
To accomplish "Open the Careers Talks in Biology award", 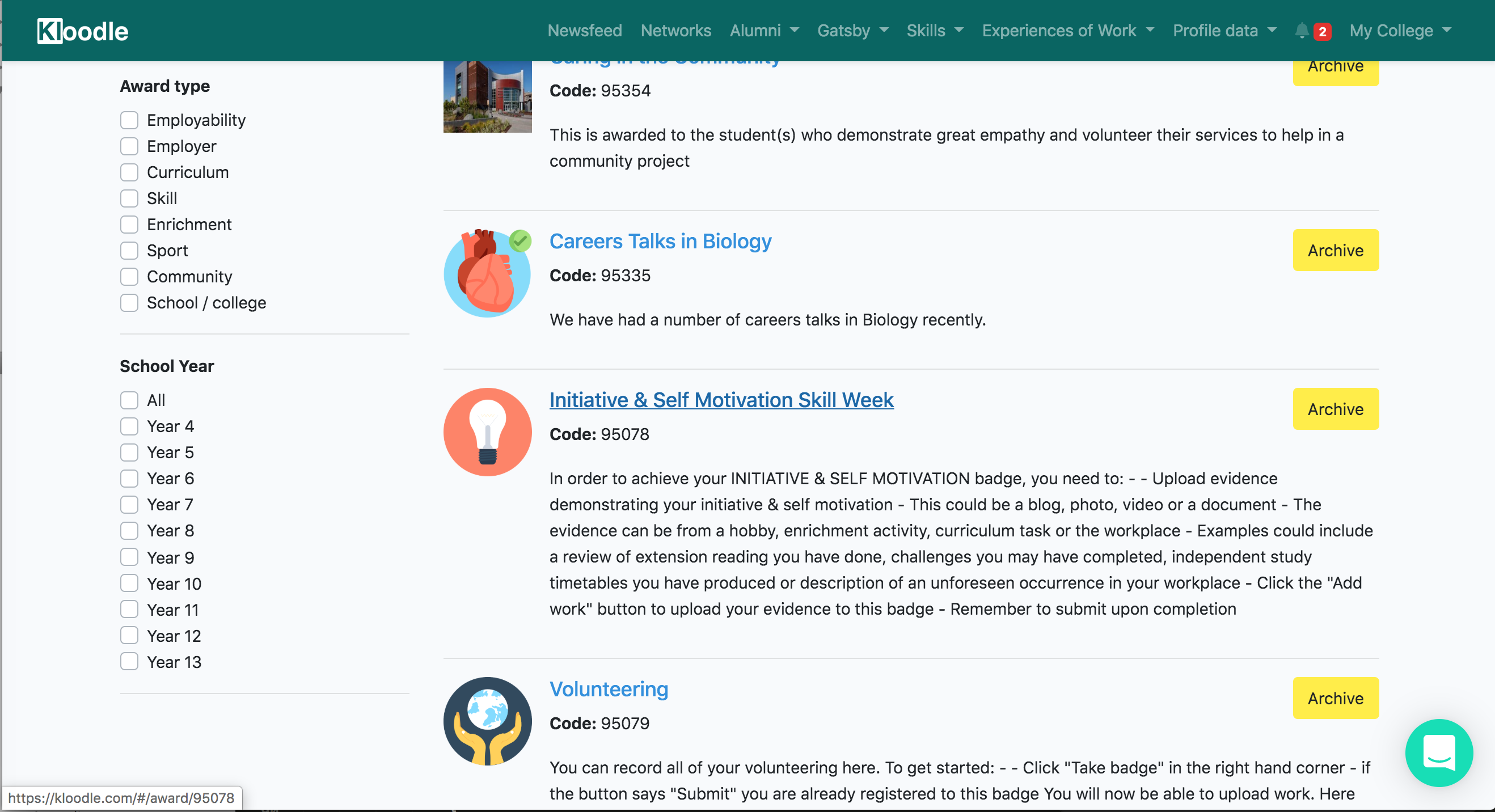I will click(x=661, y=241).
